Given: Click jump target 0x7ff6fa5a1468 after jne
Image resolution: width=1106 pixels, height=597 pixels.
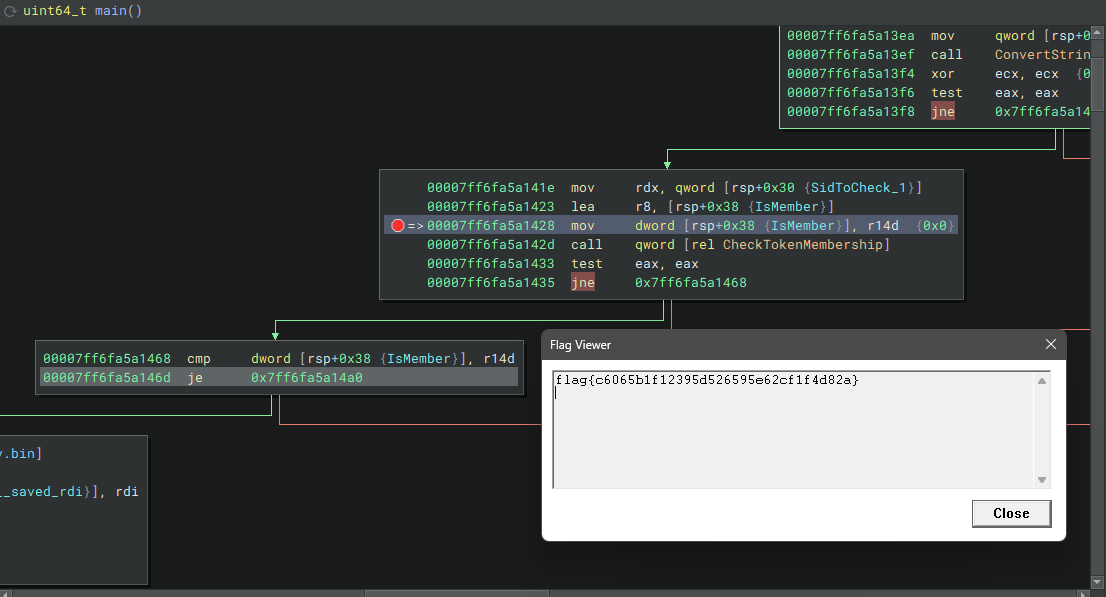Looking at the screenshot, I should click(x=690, y=283).
